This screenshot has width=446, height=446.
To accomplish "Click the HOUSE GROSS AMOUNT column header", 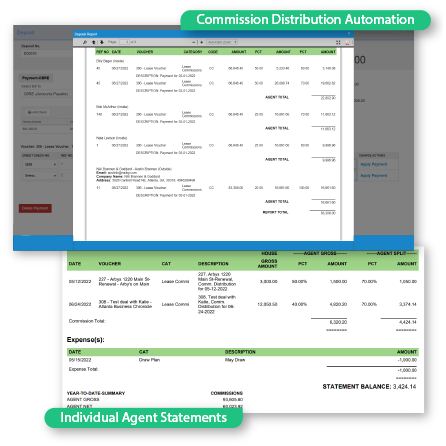I will click(269, 260).
